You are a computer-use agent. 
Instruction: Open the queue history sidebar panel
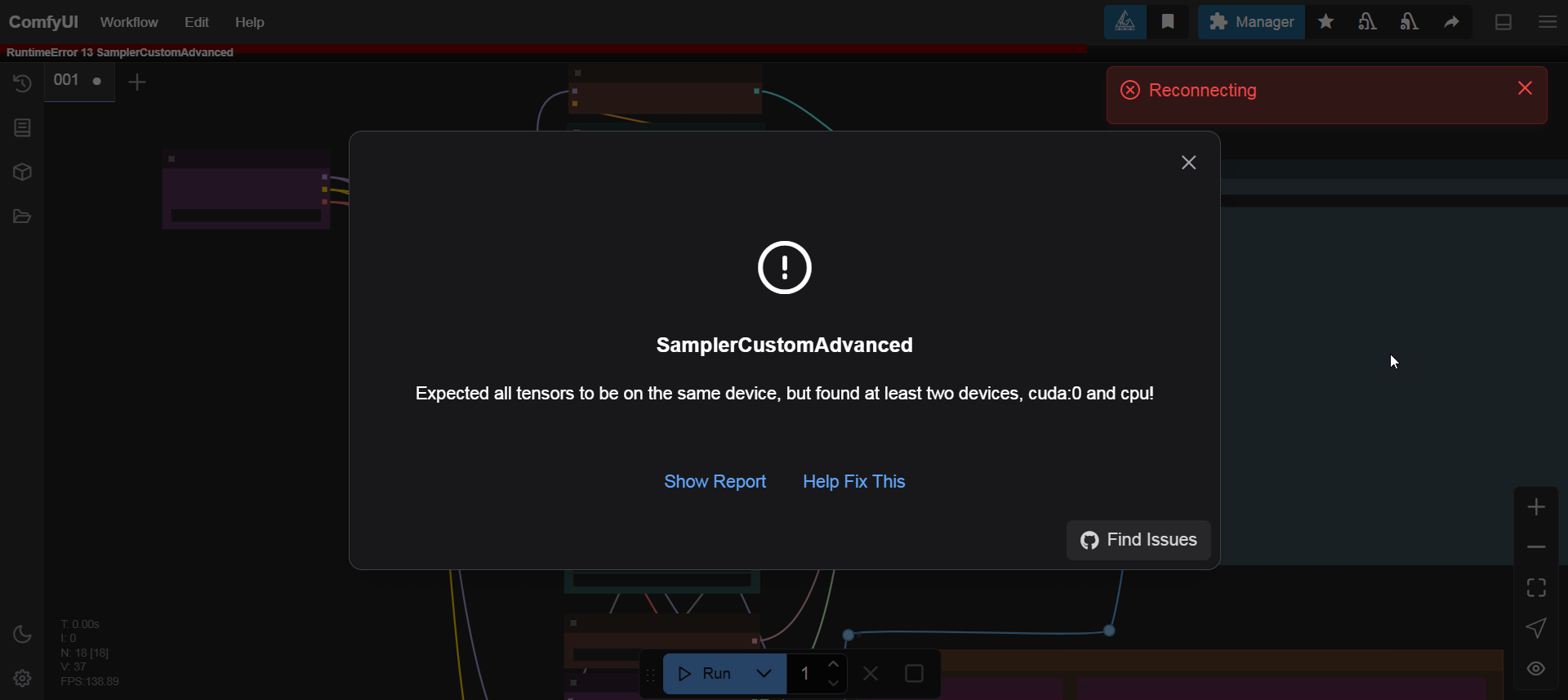(x=22, y=83)
